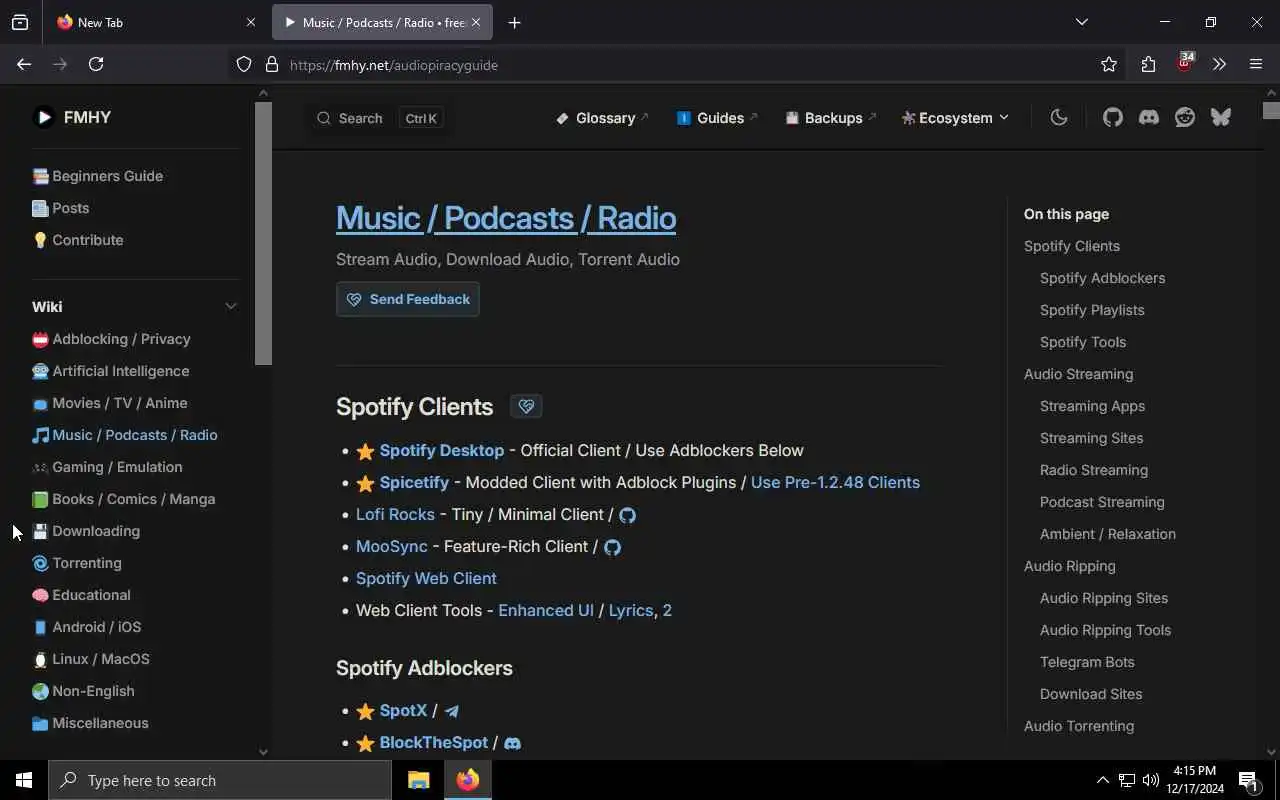Jump to Telegram Bots in On this page

coord(1087,662)
